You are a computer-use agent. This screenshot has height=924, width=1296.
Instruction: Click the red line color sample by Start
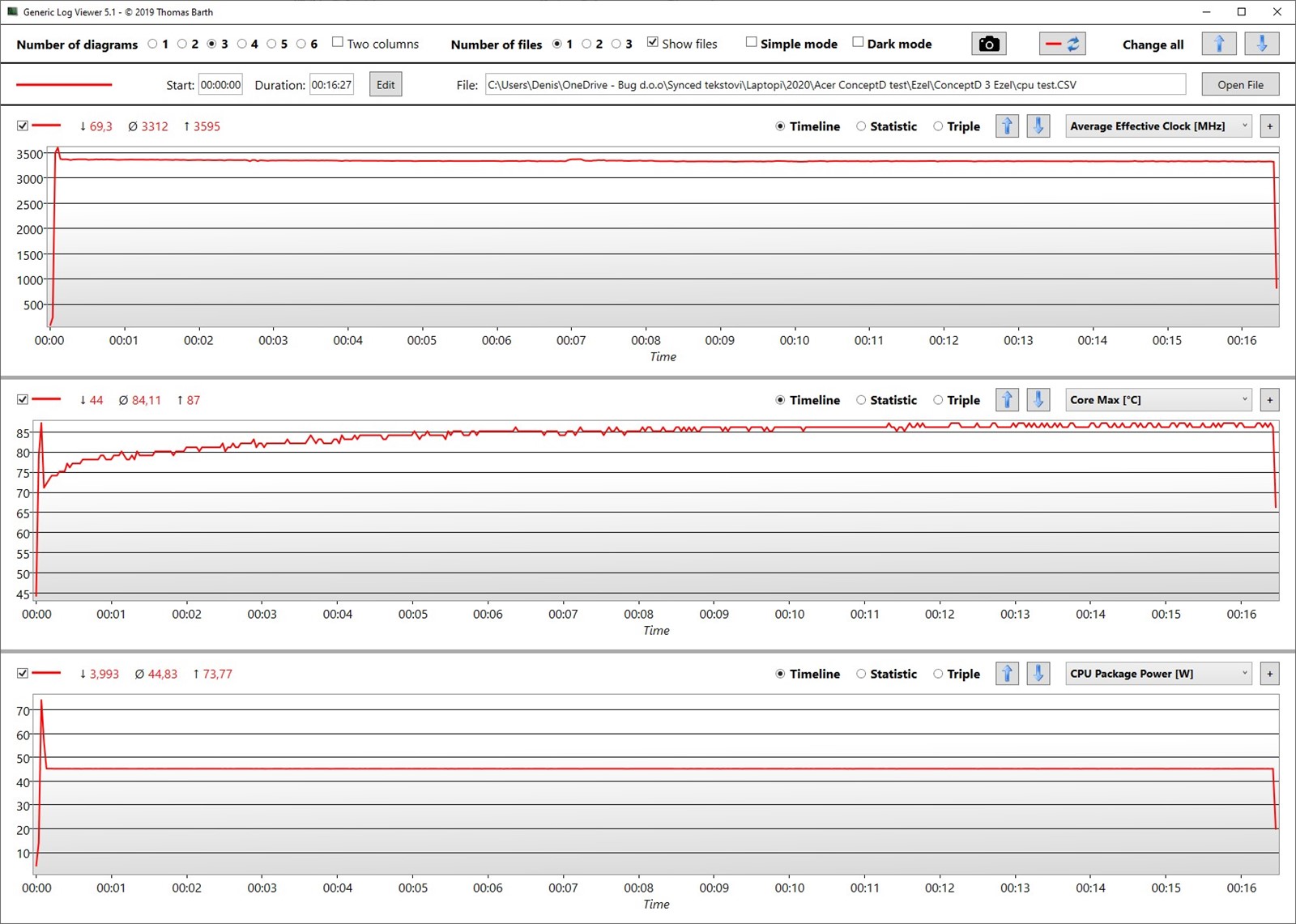(x=64, y=85)
